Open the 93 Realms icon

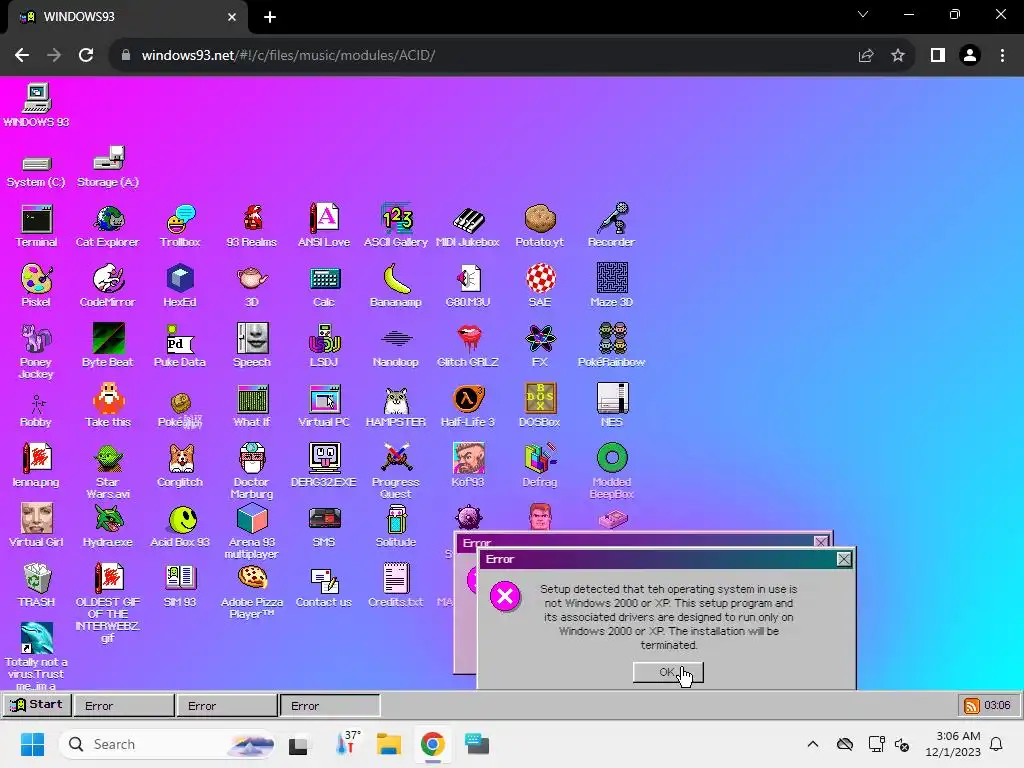click(x=252, y=226)
